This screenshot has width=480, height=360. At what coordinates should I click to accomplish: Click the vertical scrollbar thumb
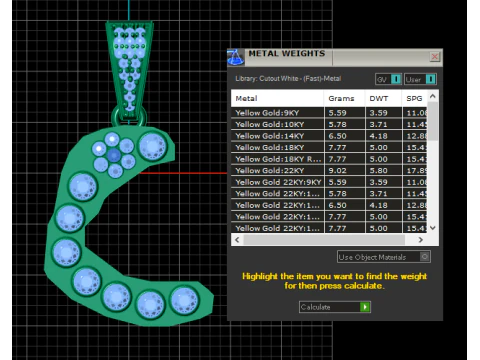[x=433, y=122]
